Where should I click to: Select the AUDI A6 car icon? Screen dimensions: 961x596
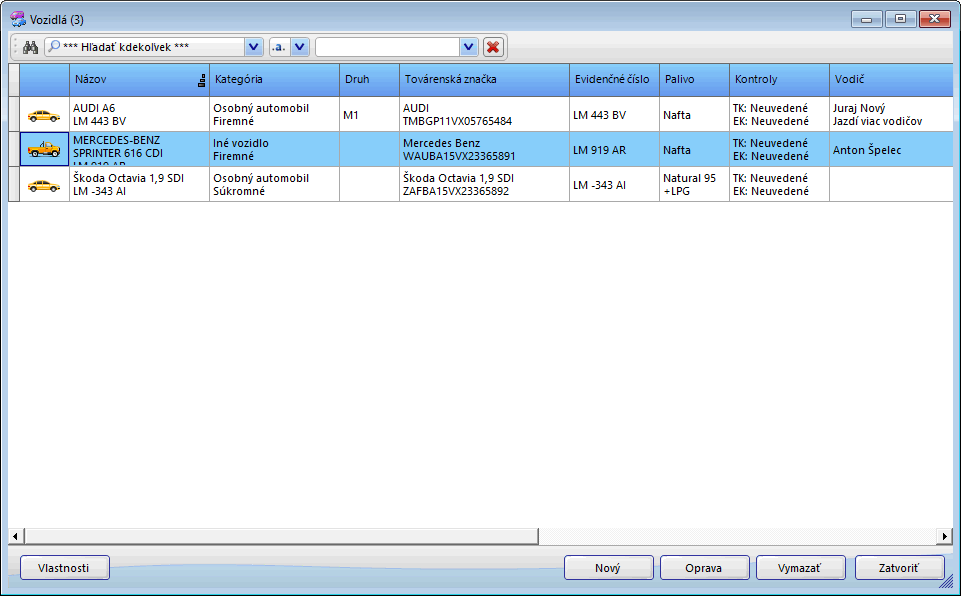tap(44, 115)
